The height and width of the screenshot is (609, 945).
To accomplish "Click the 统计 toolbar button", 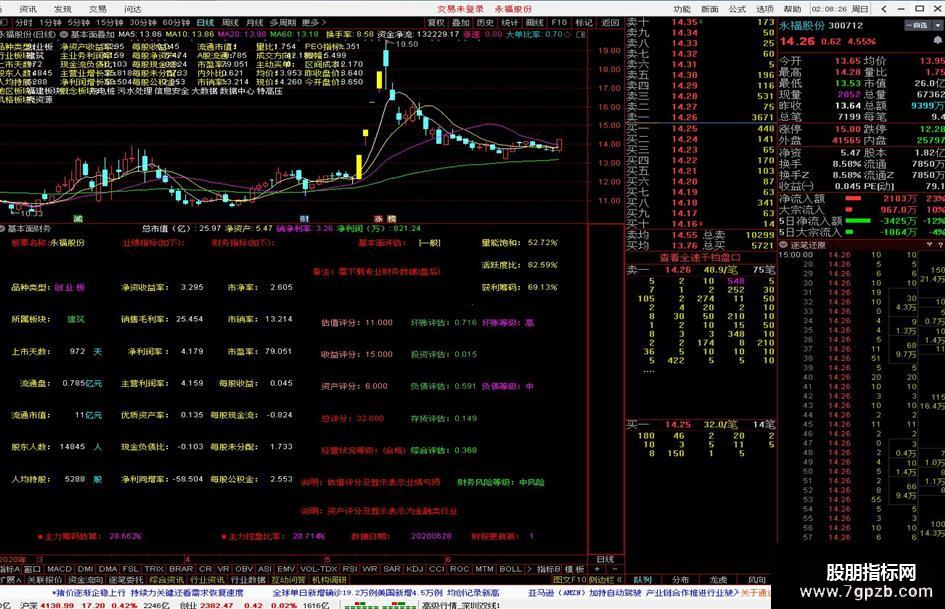I will [509, 22].
